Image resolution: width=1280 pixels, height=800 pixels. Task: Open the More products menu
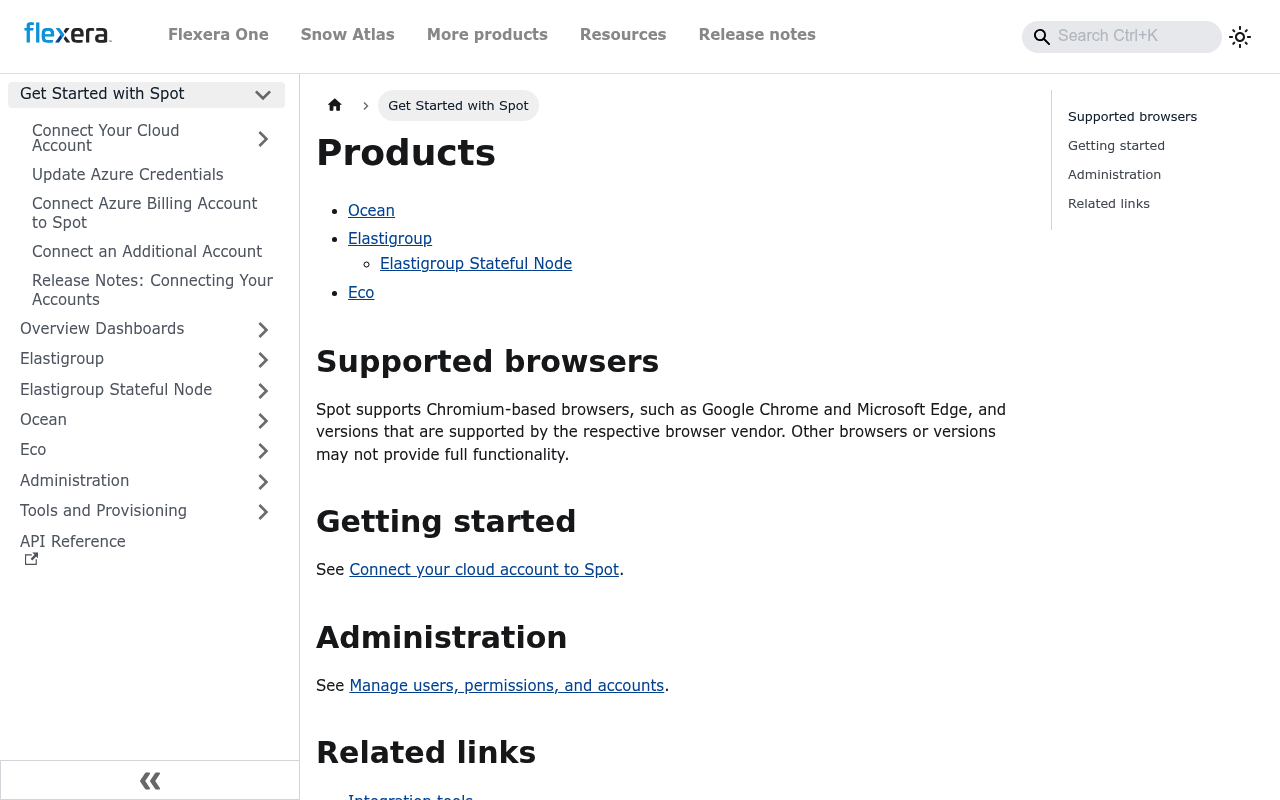click(487, 35)
